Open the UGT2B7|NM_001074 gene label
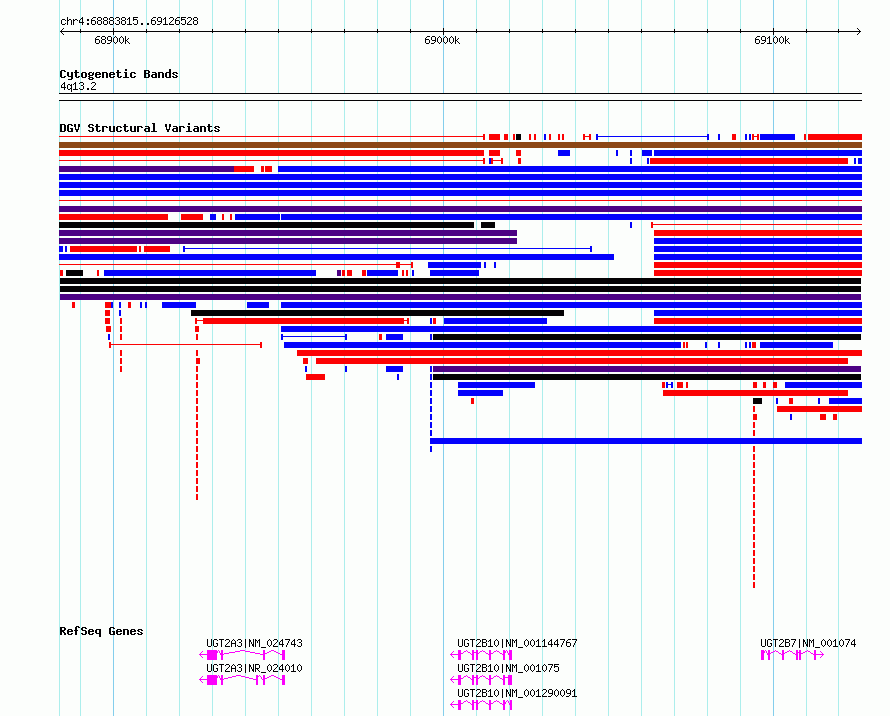The image size is (890, 716). (x=808, y=643)
